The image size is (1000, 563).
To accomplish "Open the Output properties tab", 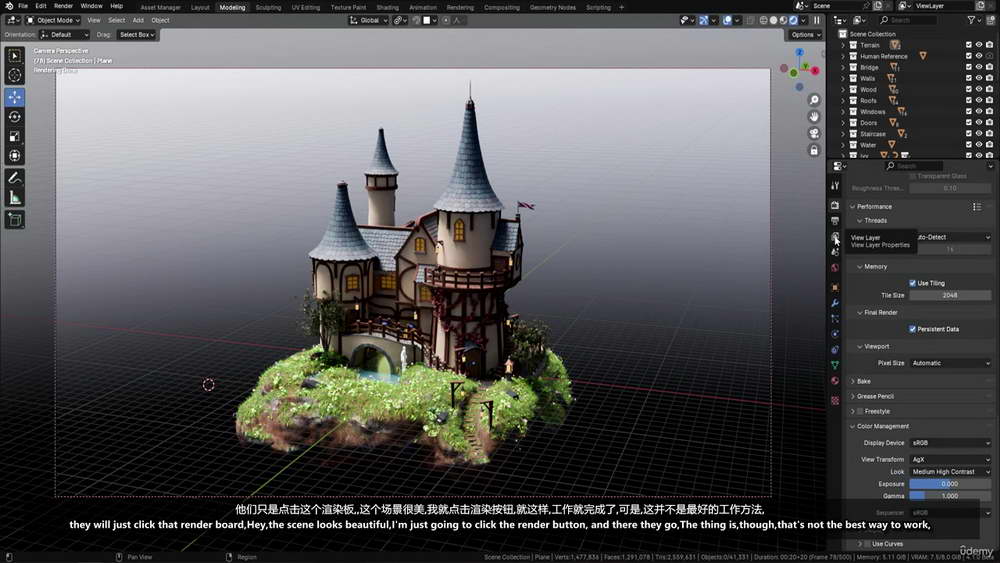I will pyautogui.click(x=835, y=221).
